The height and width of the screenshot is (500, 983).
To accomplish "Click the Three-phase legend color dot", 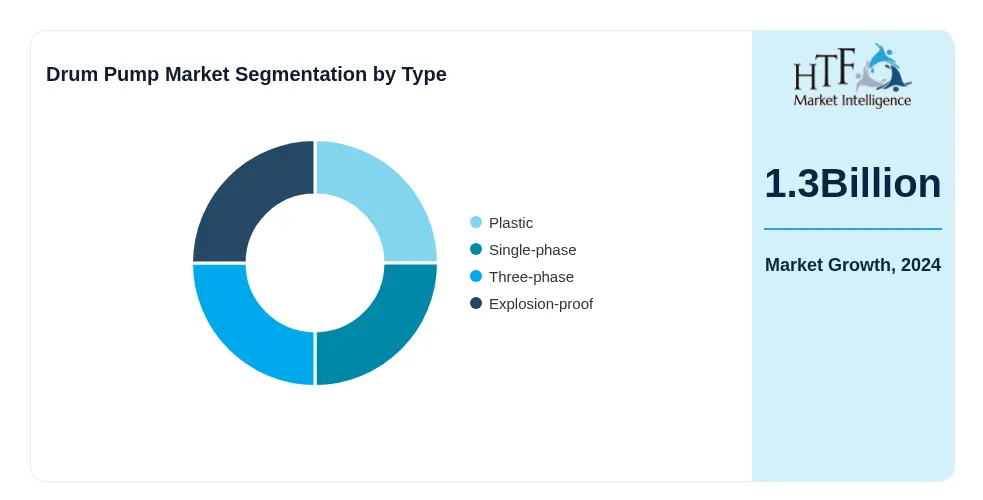I will (476, 276).
